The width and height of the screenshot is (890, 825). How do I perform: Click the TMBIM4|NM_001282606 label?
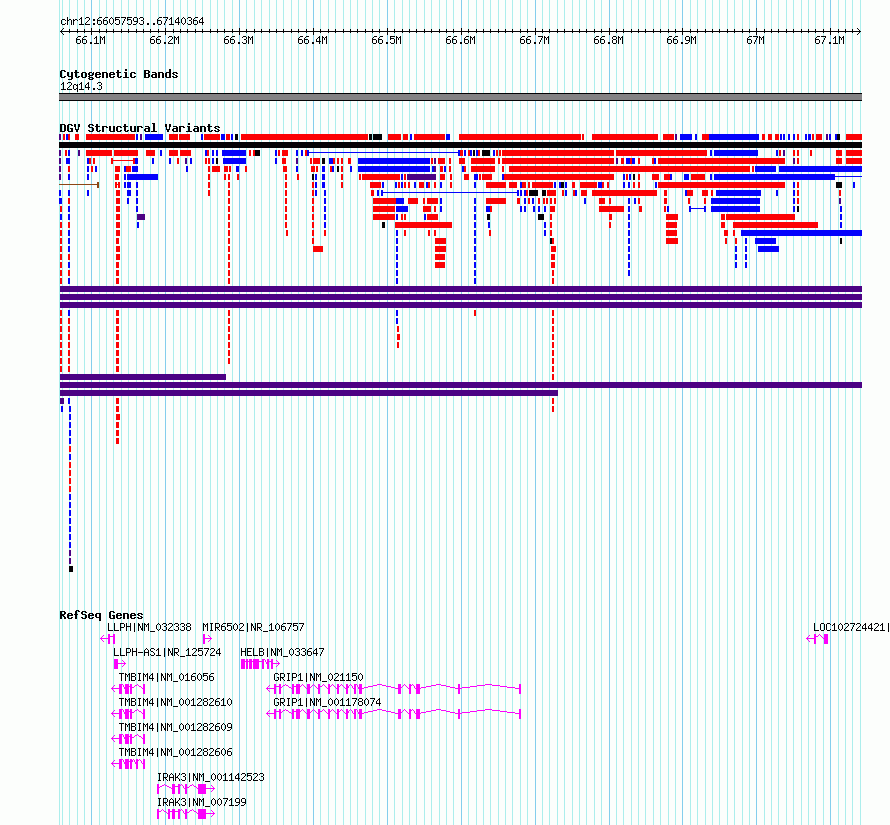click(175, 752)
